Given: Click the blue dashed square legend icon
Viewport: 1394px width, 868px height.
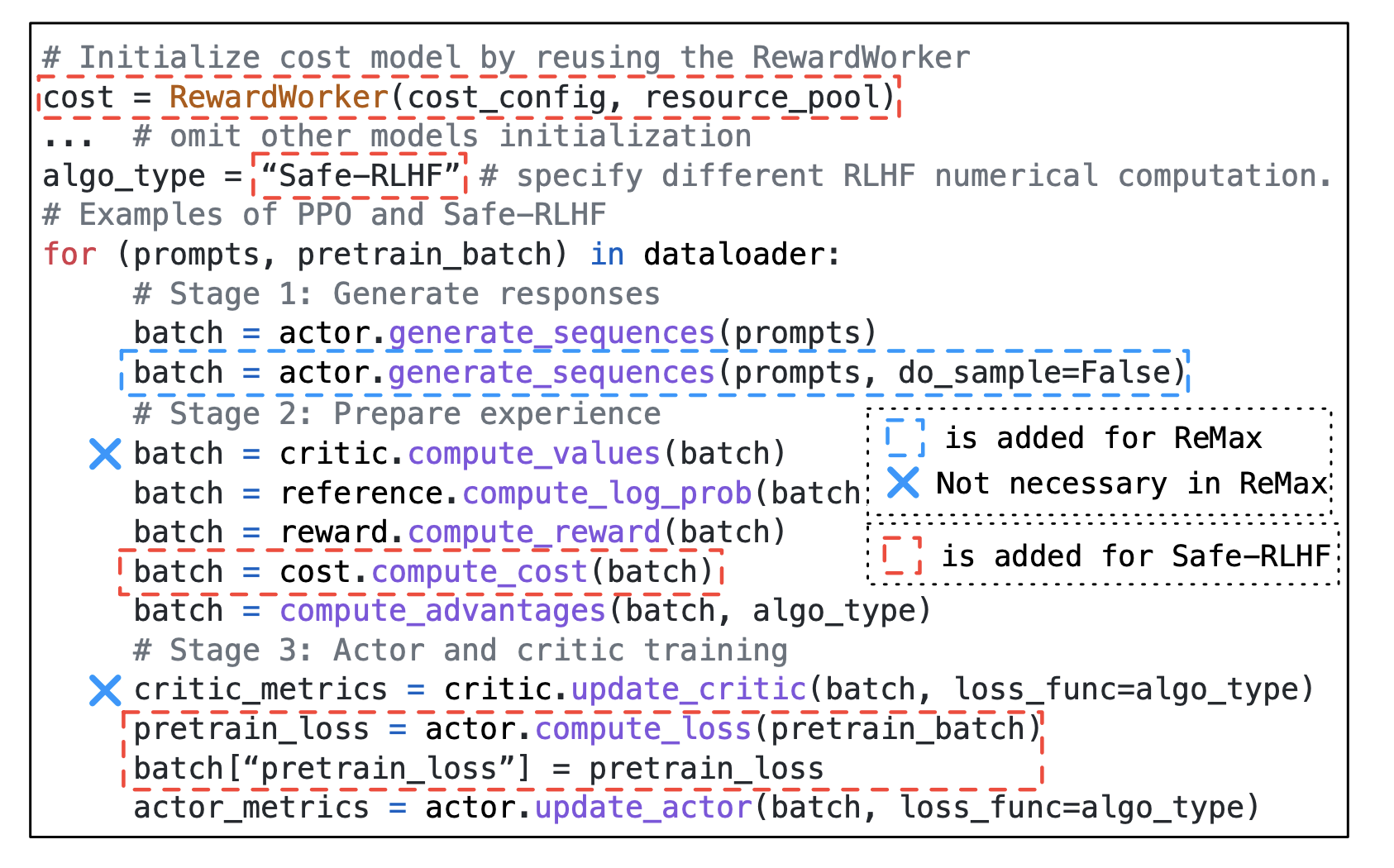Looking at the screenshot, I should pos(905,437).
